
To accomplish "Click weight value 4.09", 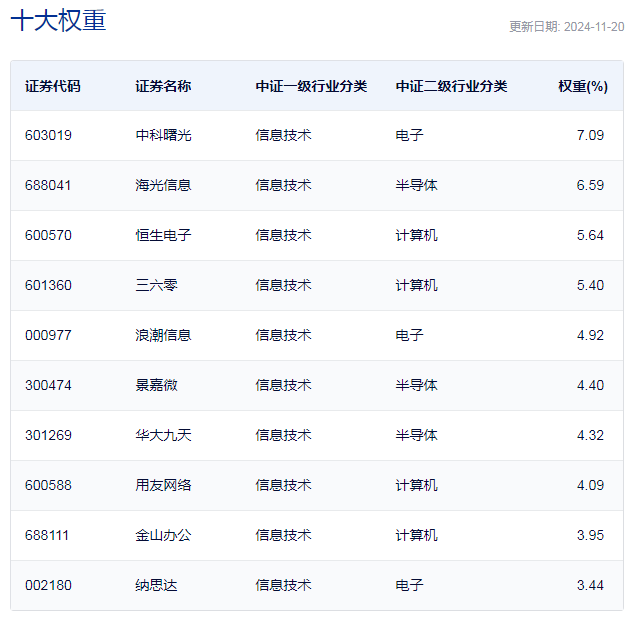I will click(590, 485).
